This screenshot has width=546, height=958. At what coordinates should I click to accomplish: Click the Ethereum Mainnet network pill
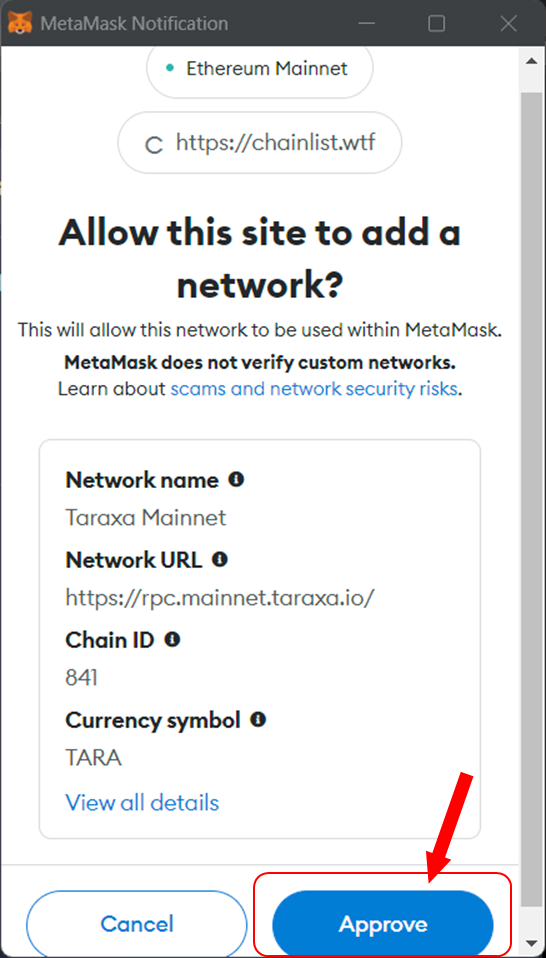click(260, 68)
